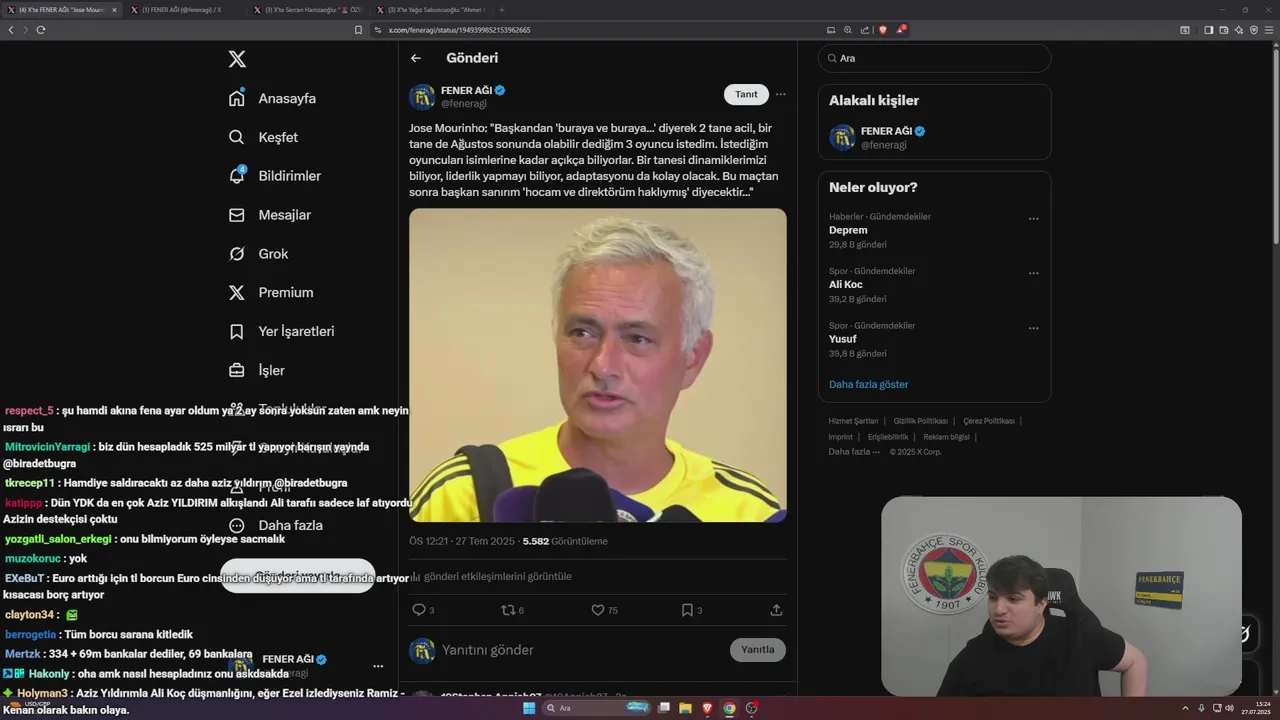Open post options three-dot menu
This screenshot has height=720, width=1280.
[x=781, y=94]
